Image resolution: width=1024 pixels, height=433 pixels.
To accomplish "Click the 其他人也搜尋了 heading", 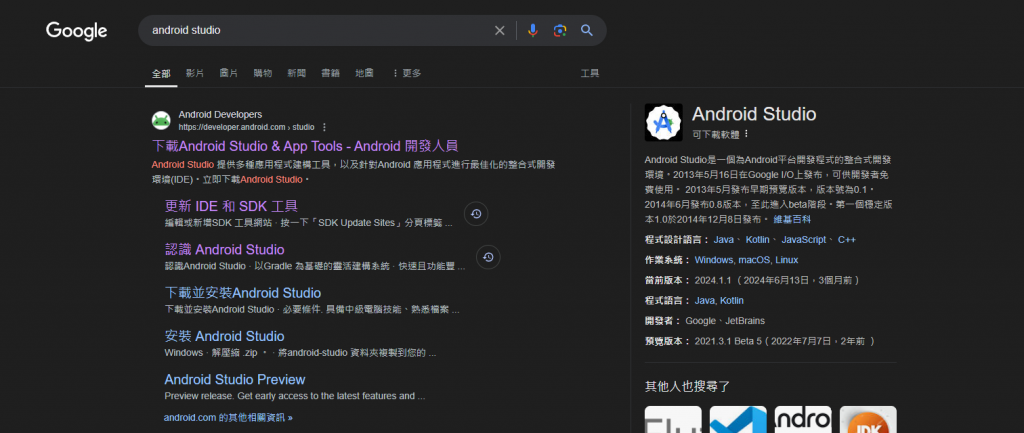I will [x=687, y=387].
